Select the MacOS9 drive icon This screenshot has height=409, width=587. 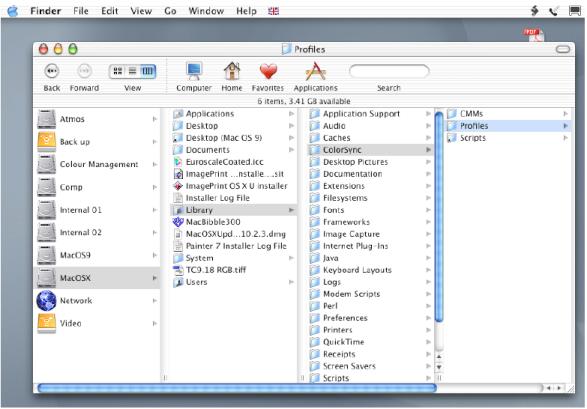(x=46, y=255)
